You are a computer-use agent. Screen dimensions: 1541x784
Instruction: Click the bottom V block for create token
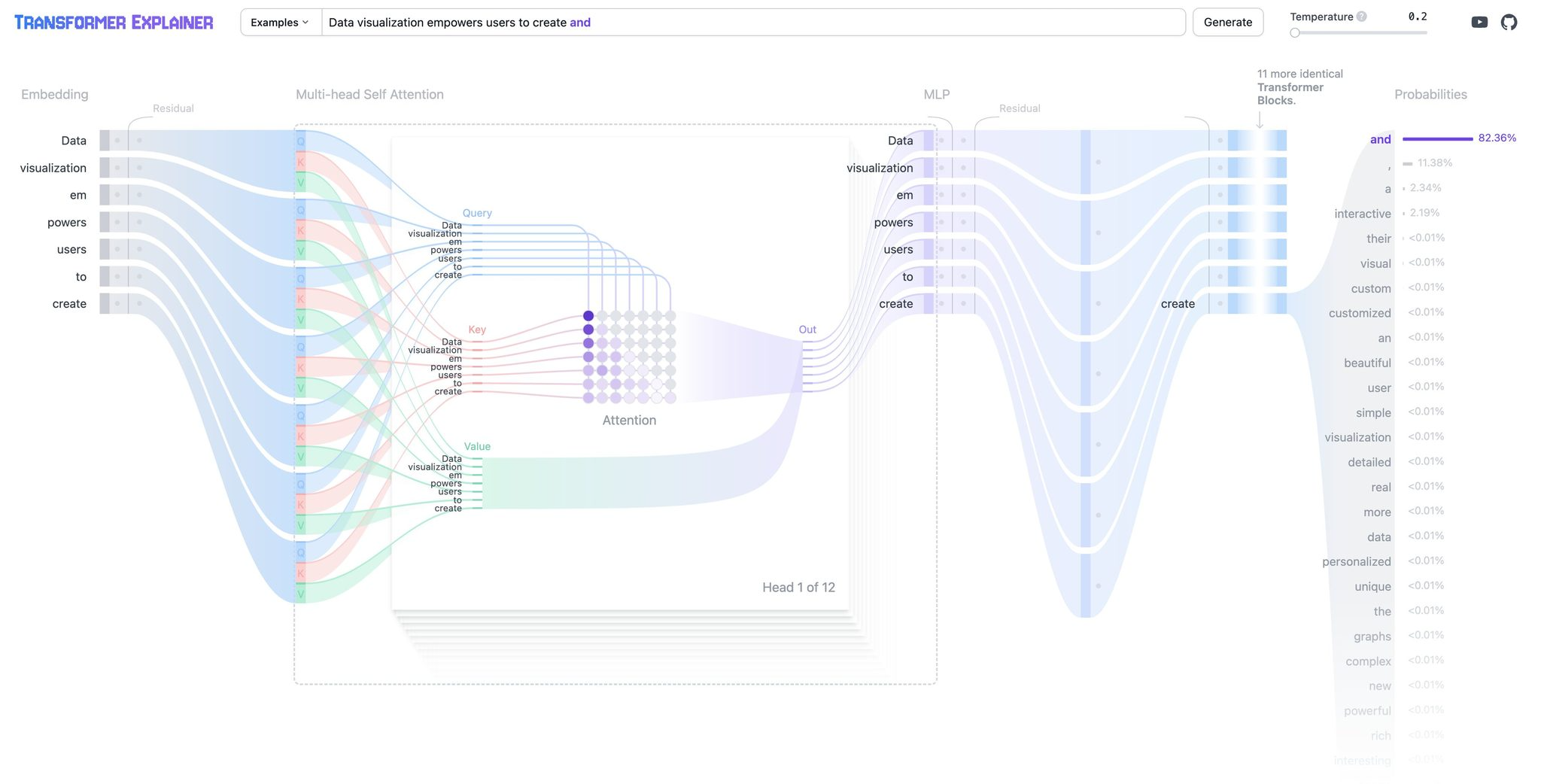pos(301,594)
